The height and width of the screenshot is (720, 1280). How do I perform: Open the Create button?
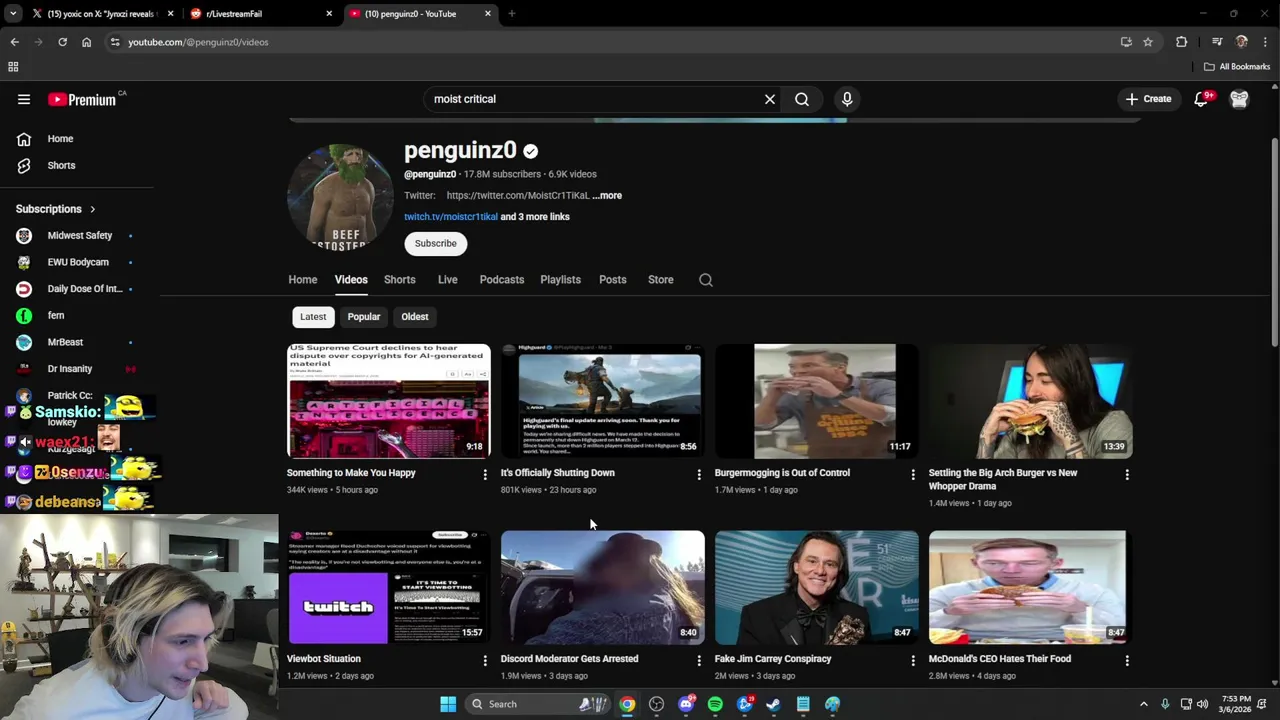[x=1148, y=99]
